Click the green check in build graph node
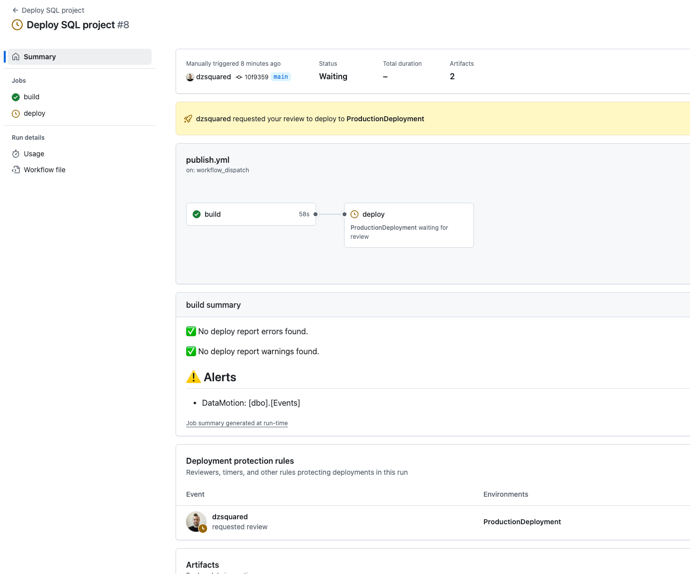The image size is (690, 574). tap(197, 214)
